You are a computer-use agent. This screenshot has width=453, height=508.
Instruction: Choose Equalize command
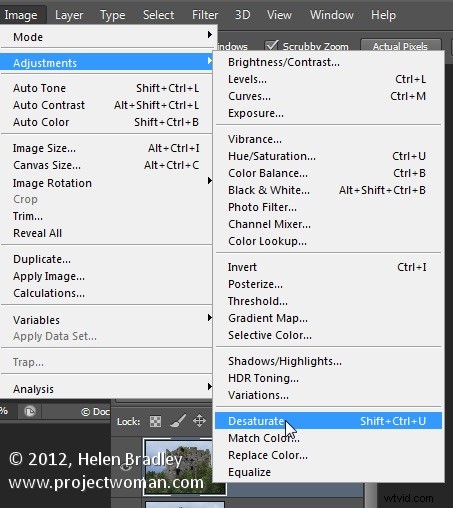click(328, 472)
